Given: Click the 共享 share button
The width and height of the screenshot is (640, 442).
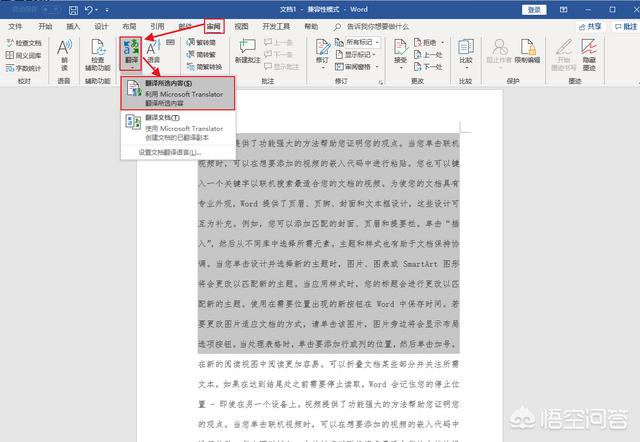Looking at the screenshot, I should pos(590,27).
